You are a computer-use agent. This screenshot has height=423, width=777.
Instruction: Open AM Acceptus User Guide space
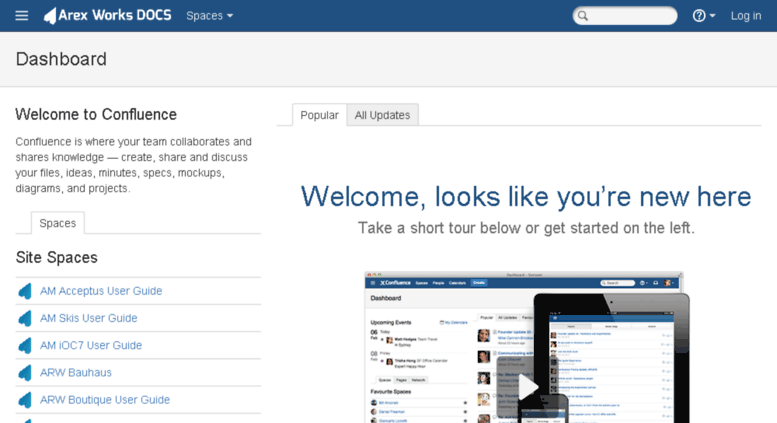(x=101, y=291)
